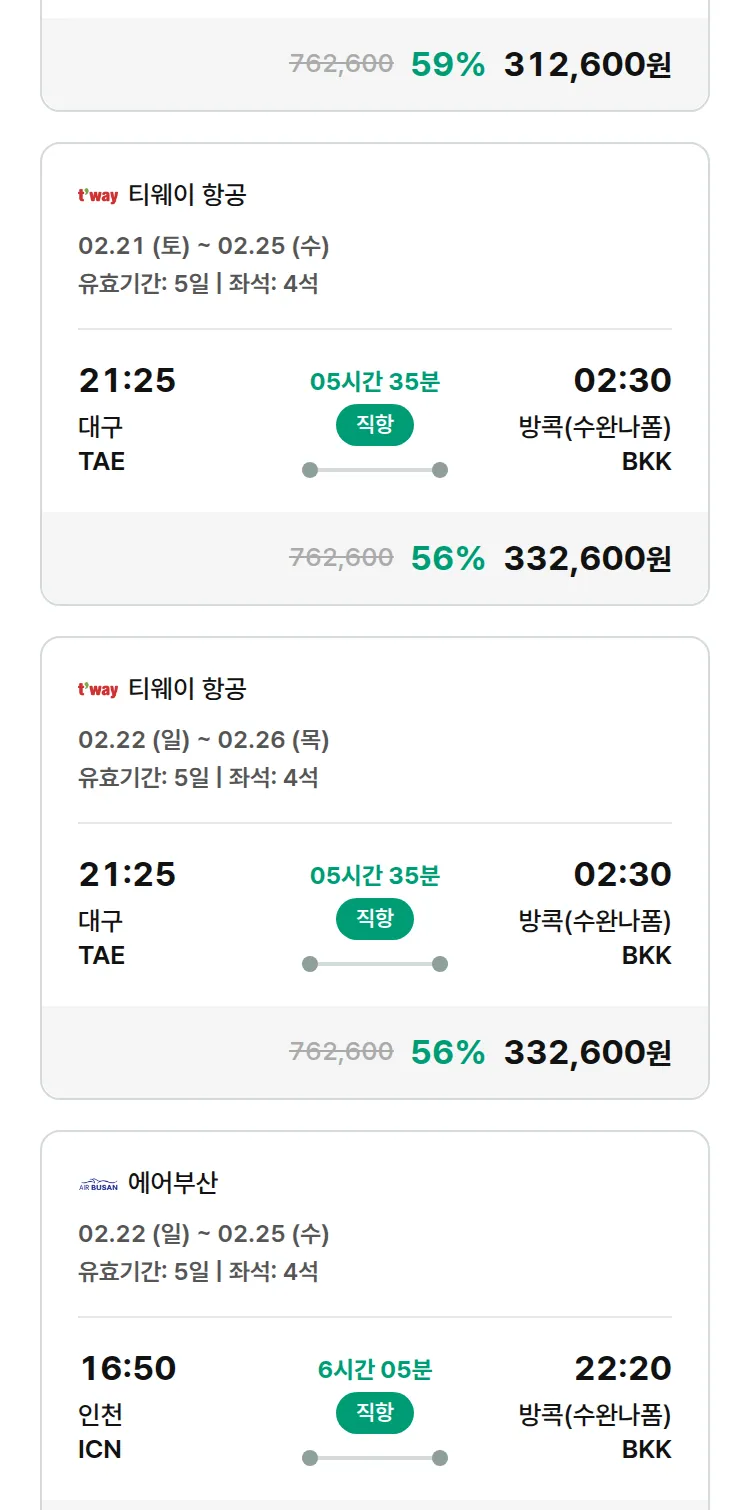Tap the 16:50 인천 departure time
Screen dimensions: 750x1510
tap(127, 1368)
